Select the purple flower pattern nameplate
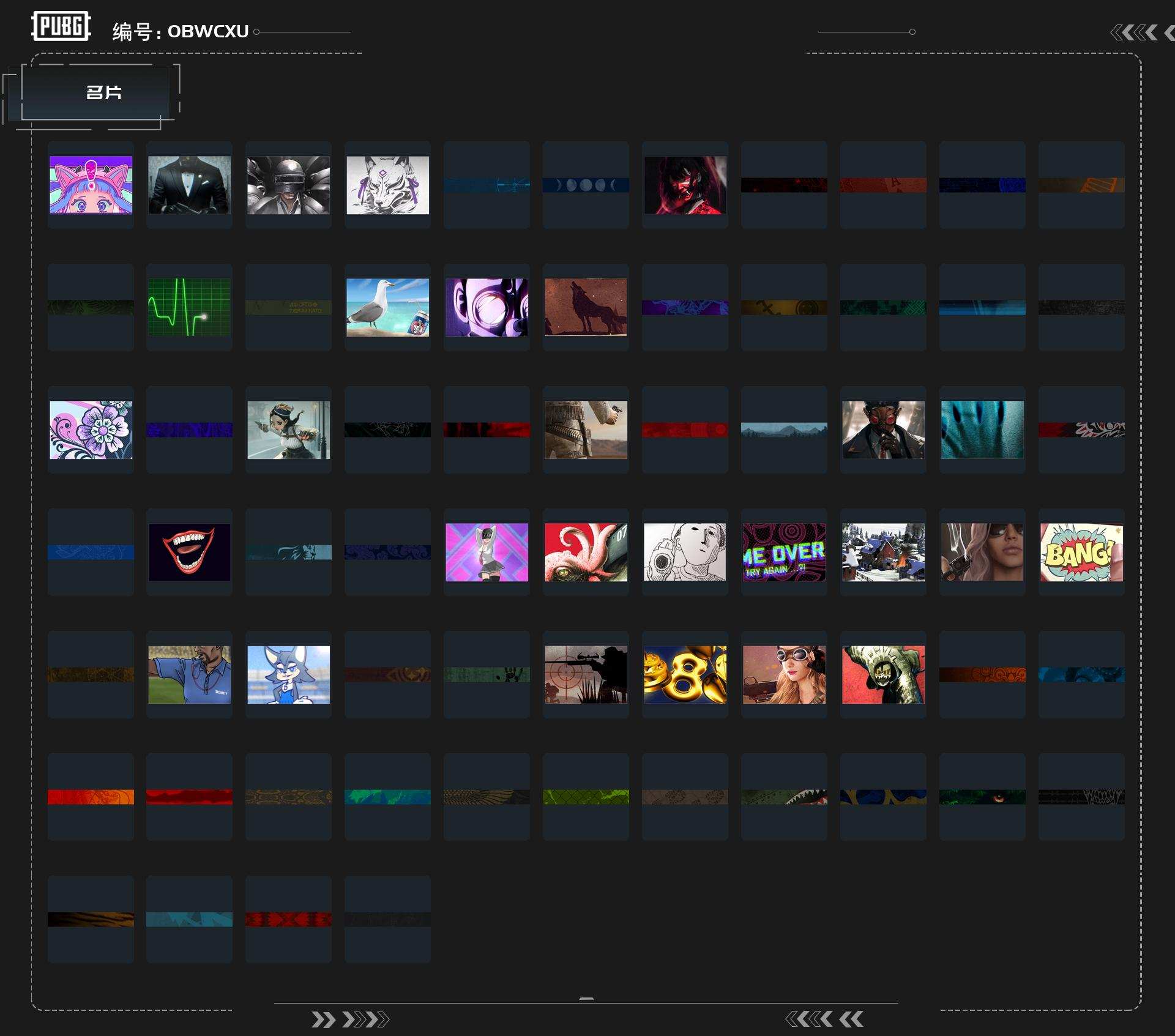 [91, 430]
